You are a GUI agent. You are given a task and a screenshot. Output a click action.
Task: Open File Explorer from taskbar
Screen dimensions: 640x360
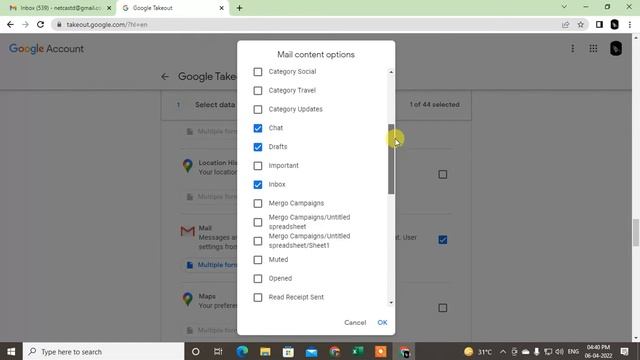click(265, 351)
